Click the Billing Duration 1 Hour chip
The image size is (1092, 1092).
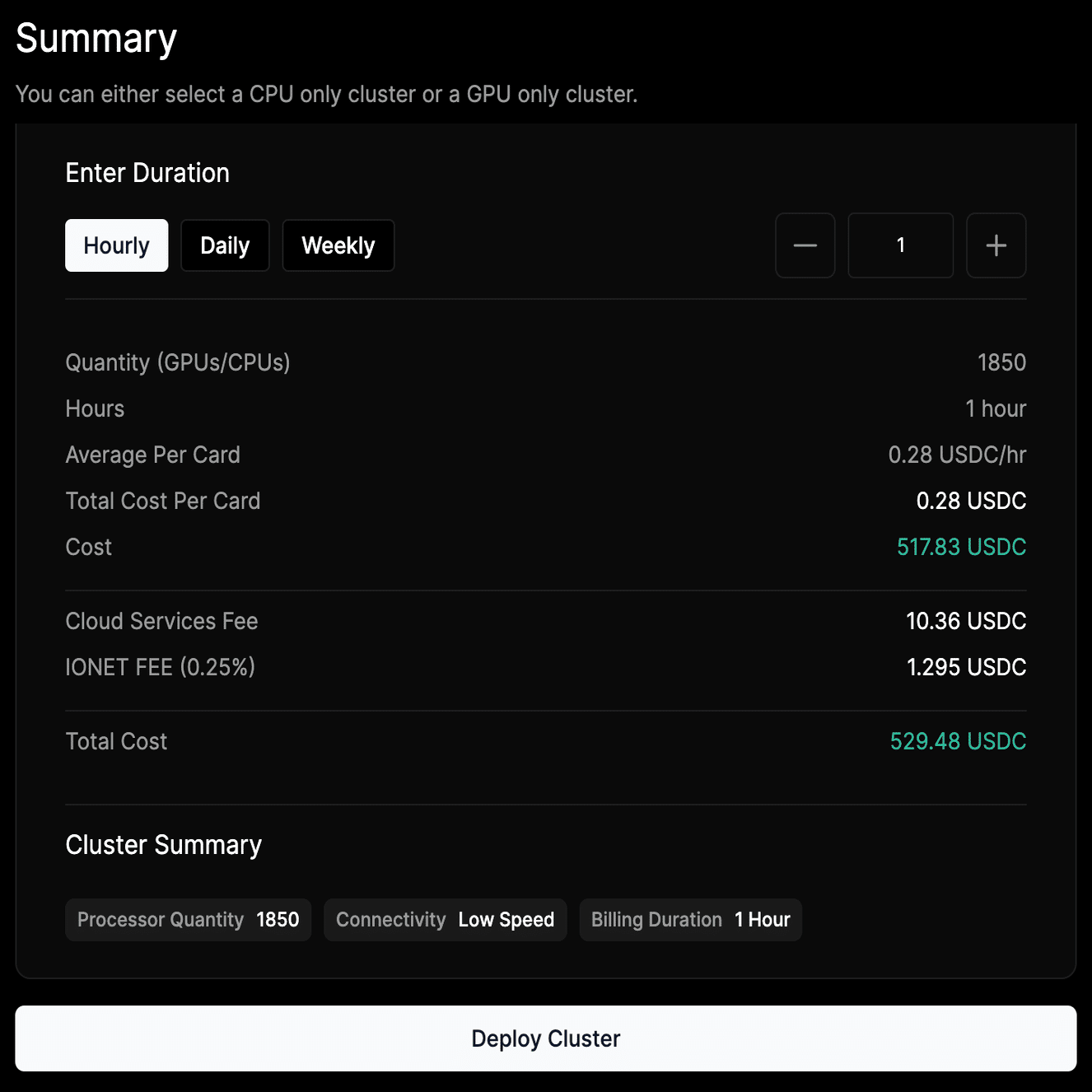[x=690, y=920]
